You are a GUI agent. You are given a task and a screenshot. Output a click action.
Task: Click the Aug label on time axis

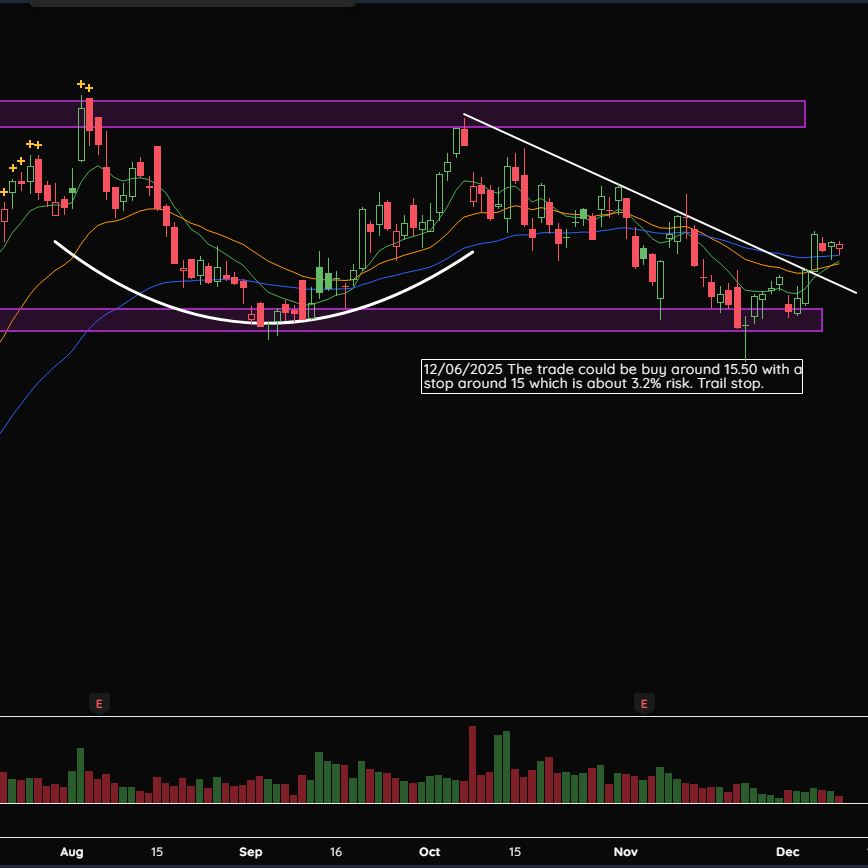(71, 852)
